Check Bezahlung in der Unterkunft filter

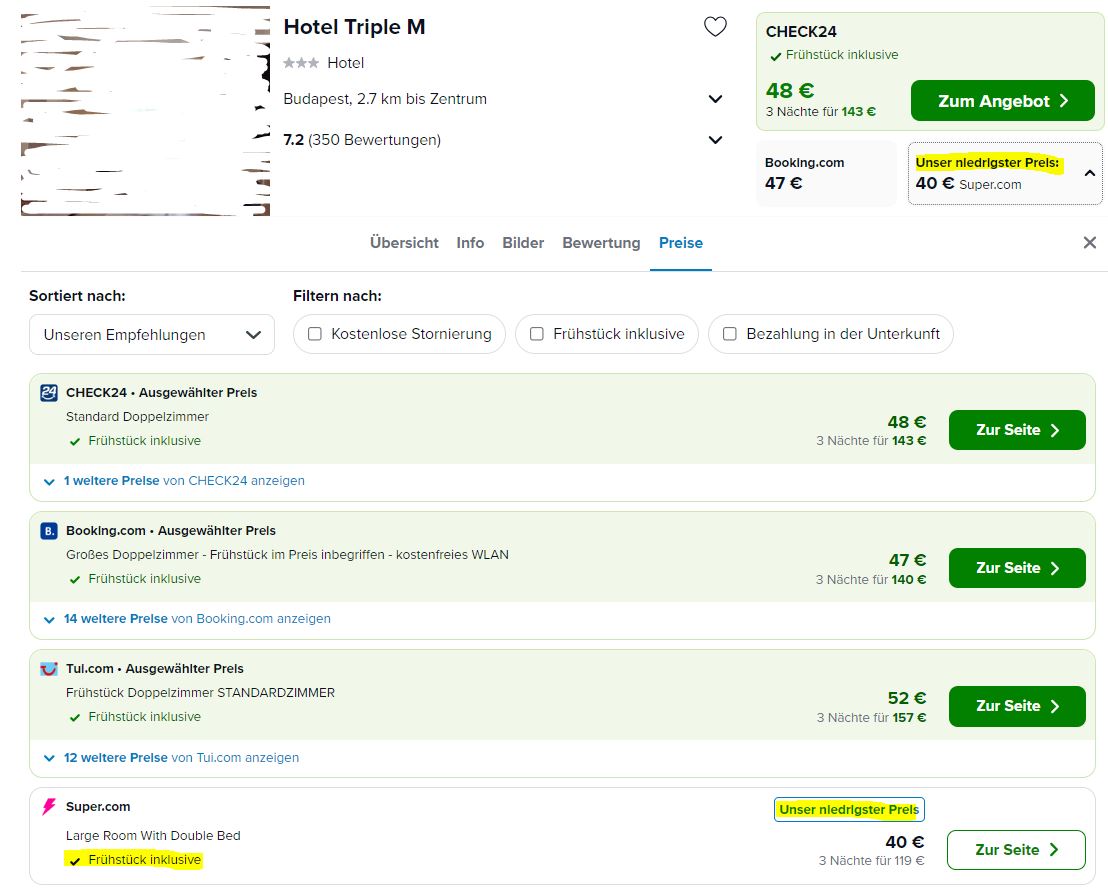[x=730, y=334]
